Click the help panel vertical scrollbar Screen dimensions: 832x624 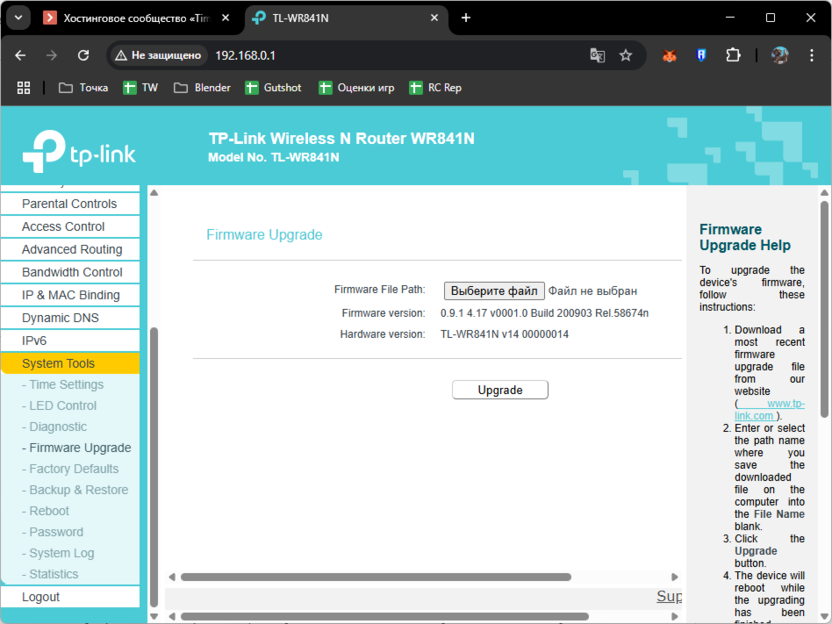[x=824, y=309]
